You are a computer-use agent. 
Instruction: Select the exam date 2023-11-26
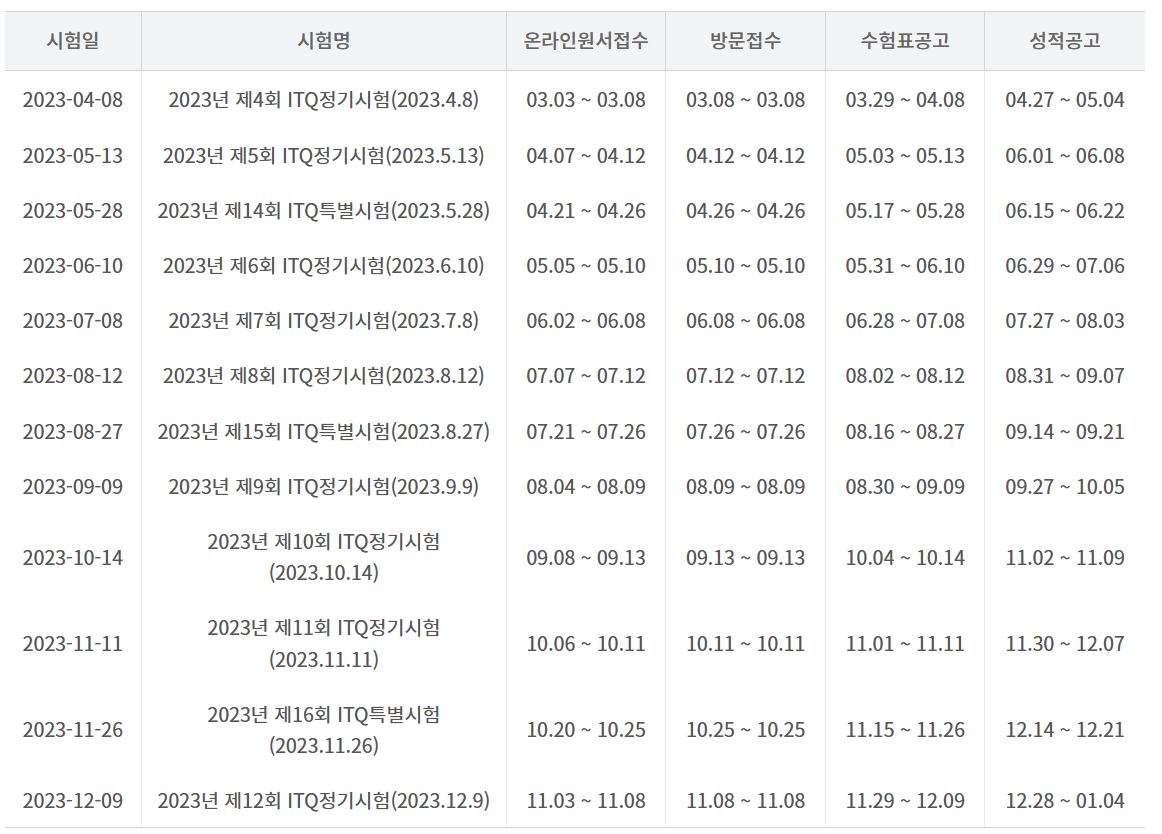coord(73,729)
